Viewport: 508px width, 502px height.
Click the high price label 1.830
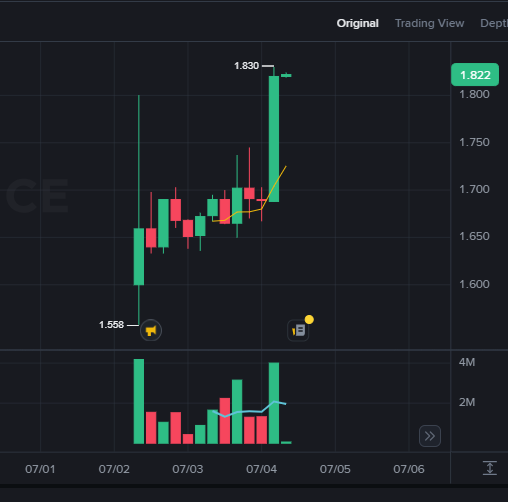pyautogui.click(x=246, y=66)
